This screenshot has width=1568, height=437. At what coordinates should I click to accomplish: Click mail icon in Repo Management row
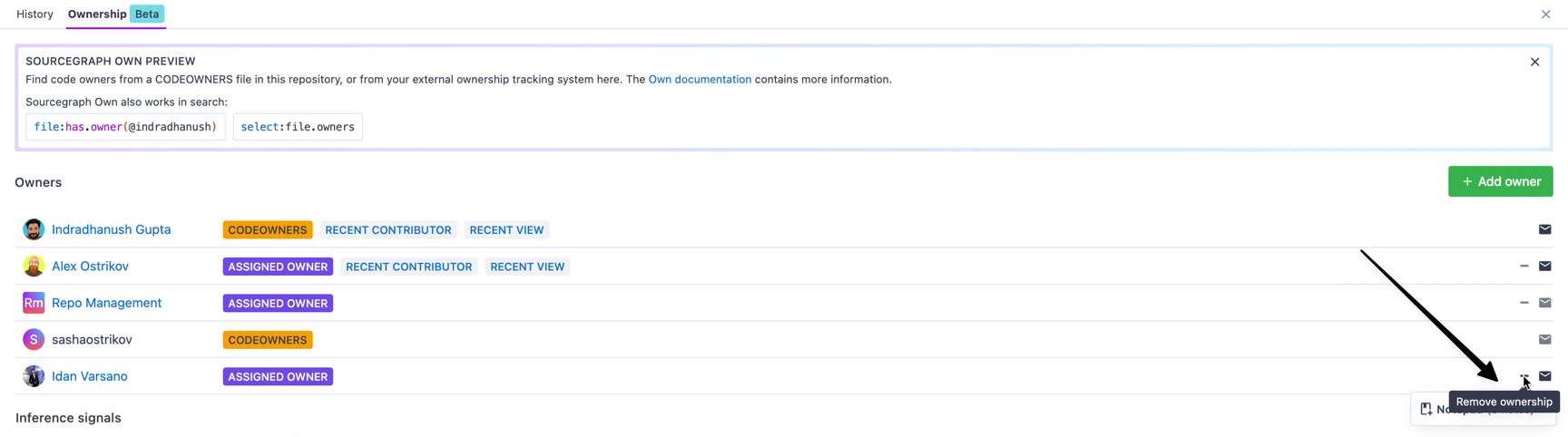(1544, 303)
